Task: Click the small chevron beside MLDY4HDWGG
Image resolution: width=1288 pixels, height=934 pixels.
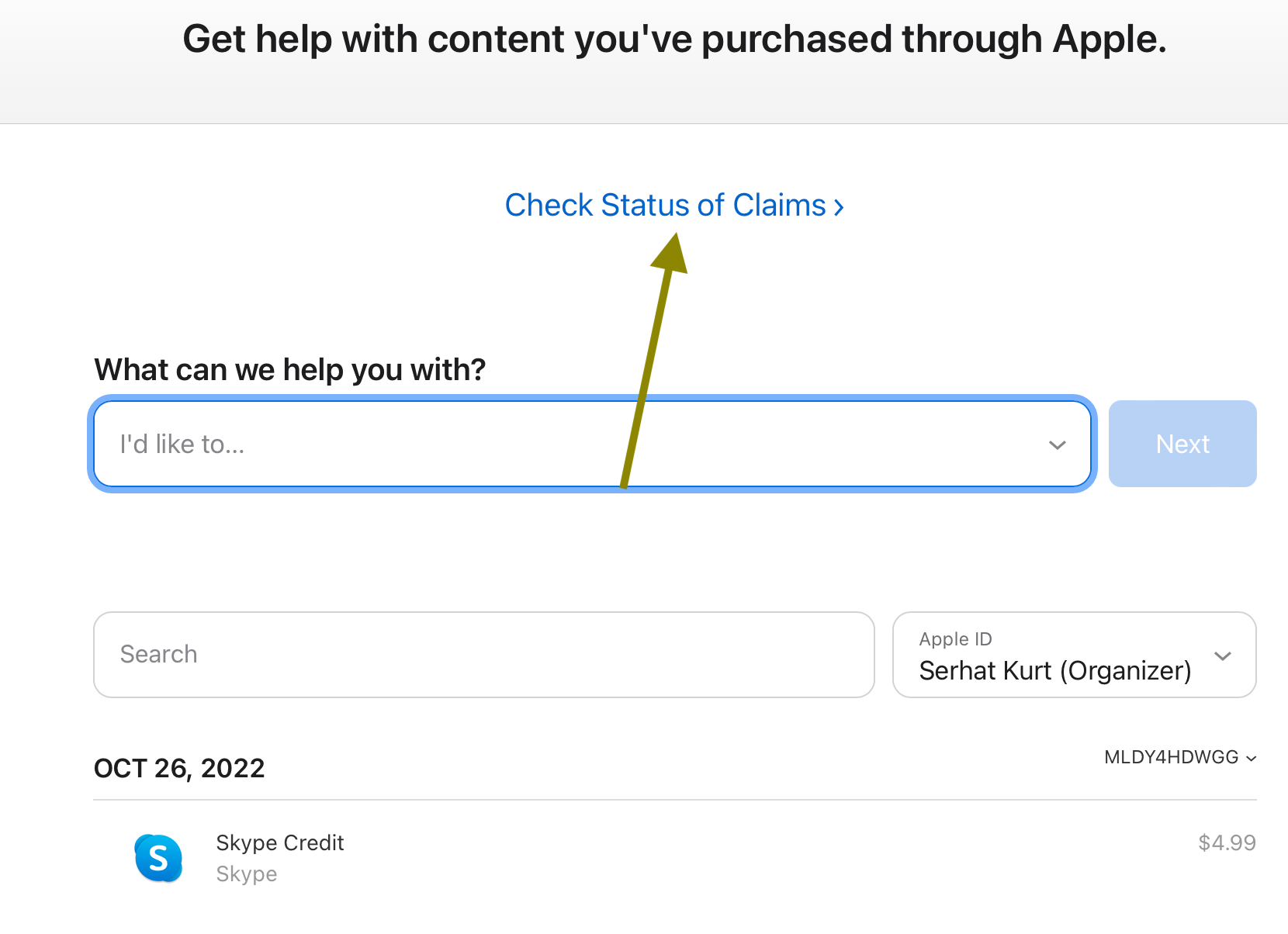Action: tap(1251, 759)
